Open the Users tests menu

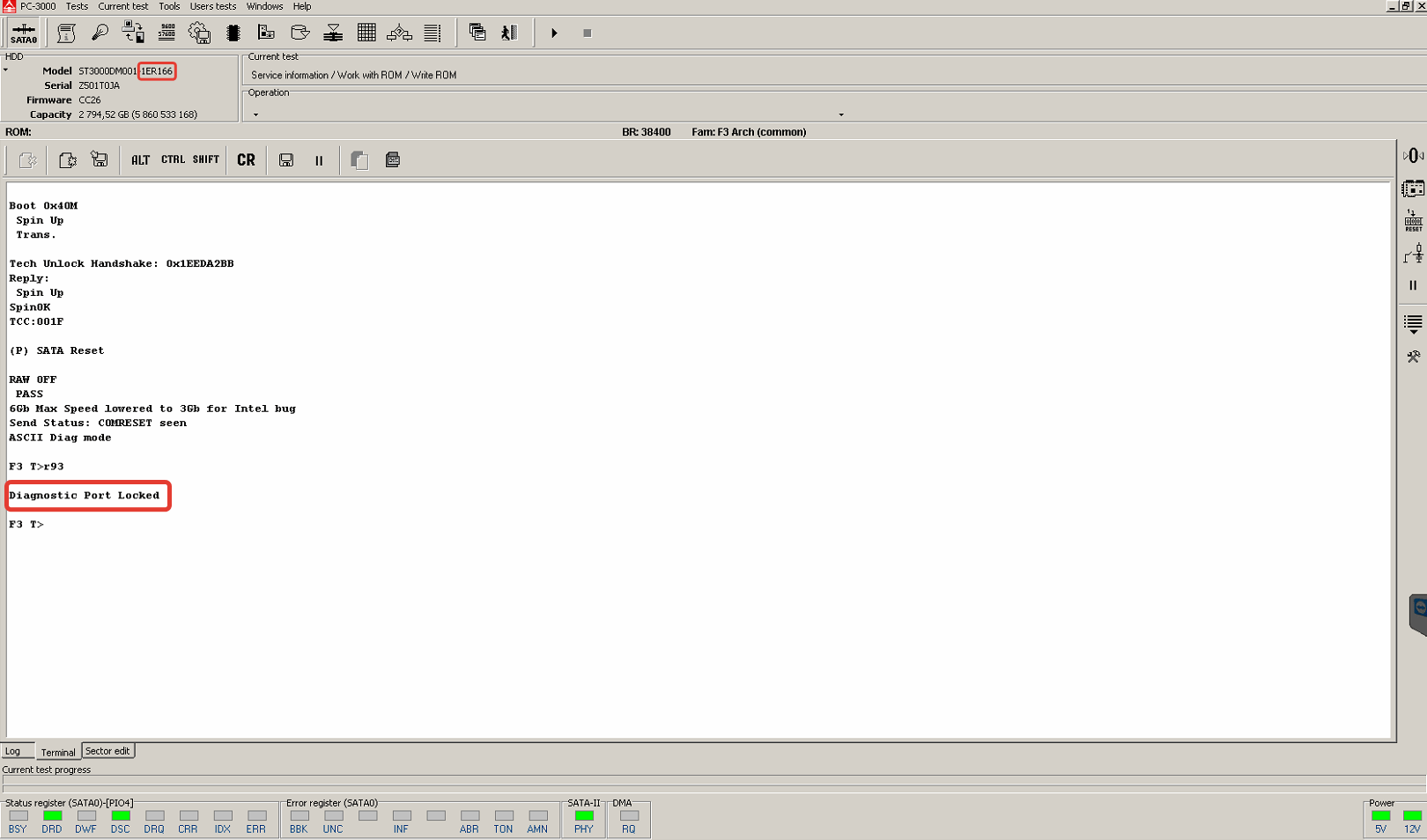click(x=212, y=6)
